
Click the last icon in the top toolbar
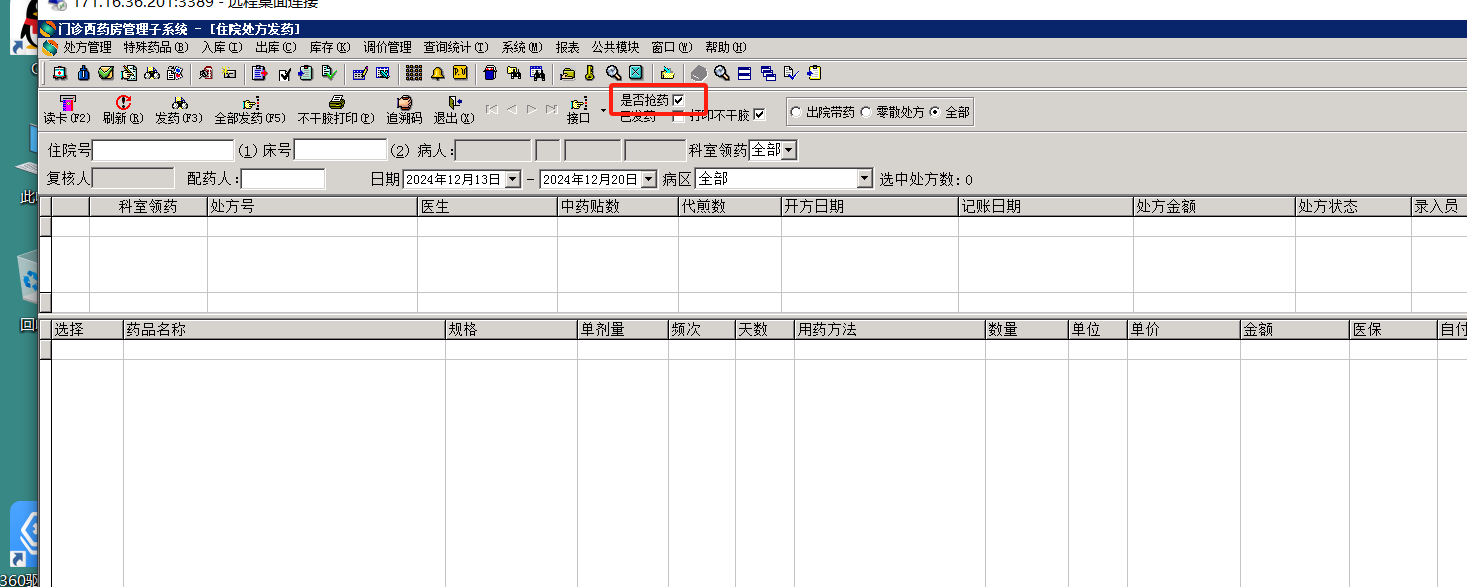coord(814,73)
